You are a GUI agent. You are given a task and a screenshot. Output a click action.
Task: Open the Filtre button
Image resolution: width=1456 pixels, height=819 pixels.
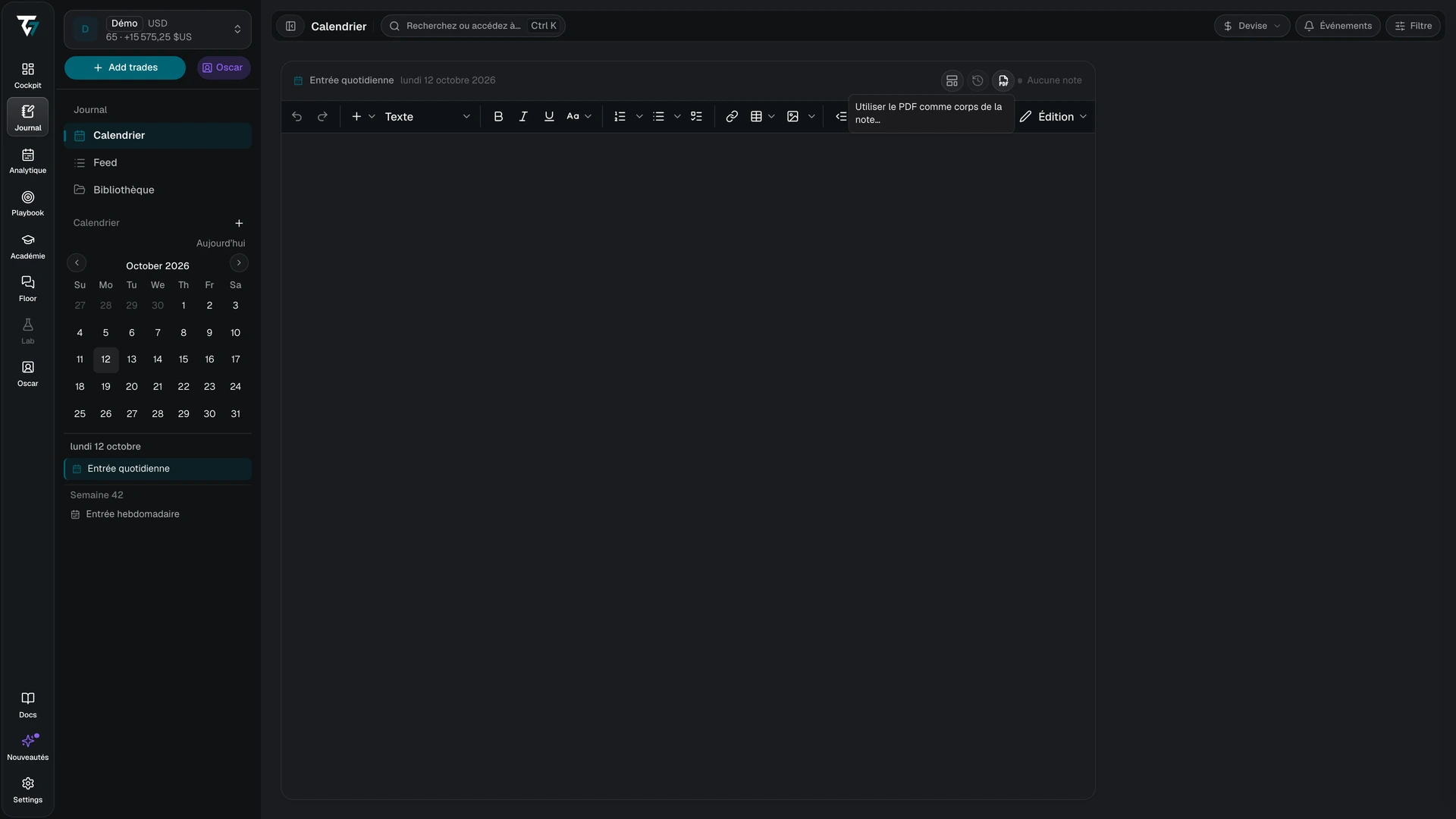tap(1413, 26)
